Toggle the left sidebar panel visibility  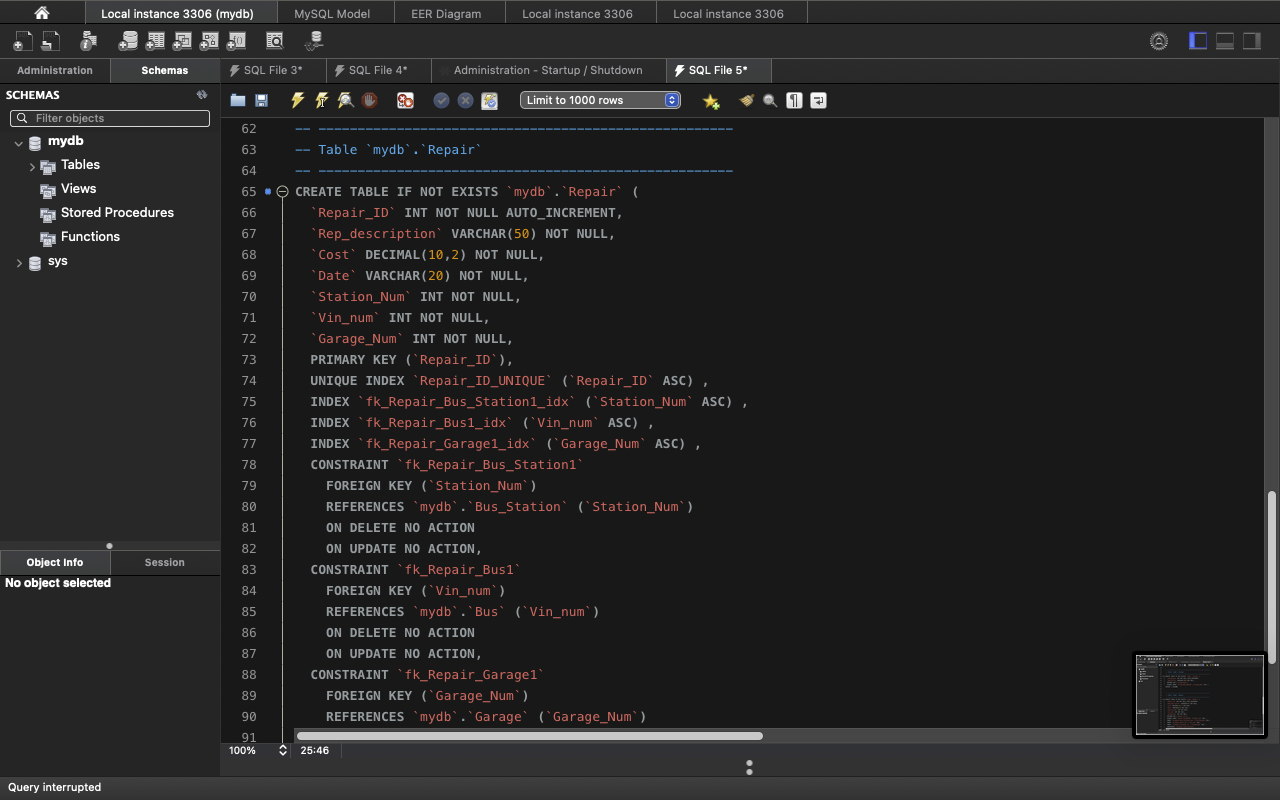click(1198, 41)
